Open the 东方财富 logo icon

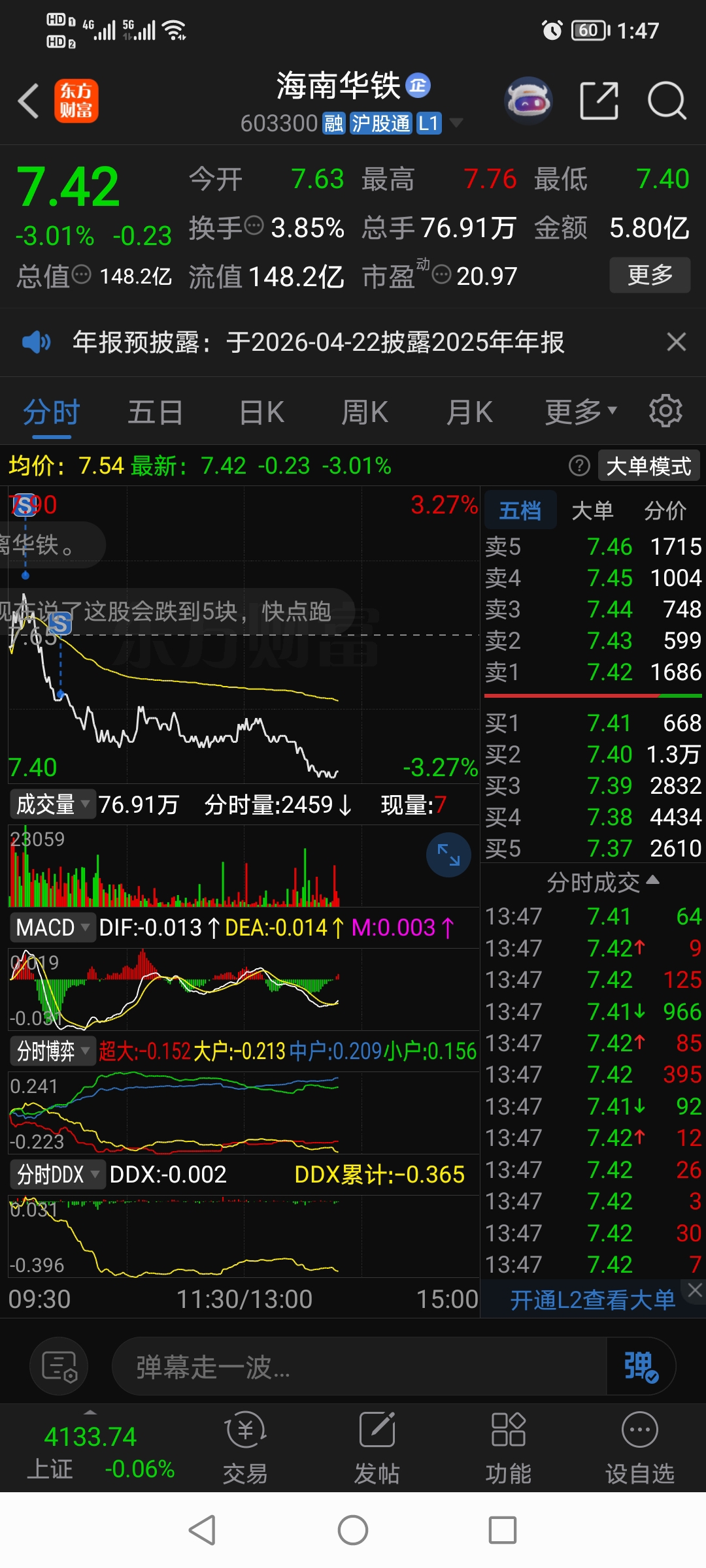pos(76,101)
